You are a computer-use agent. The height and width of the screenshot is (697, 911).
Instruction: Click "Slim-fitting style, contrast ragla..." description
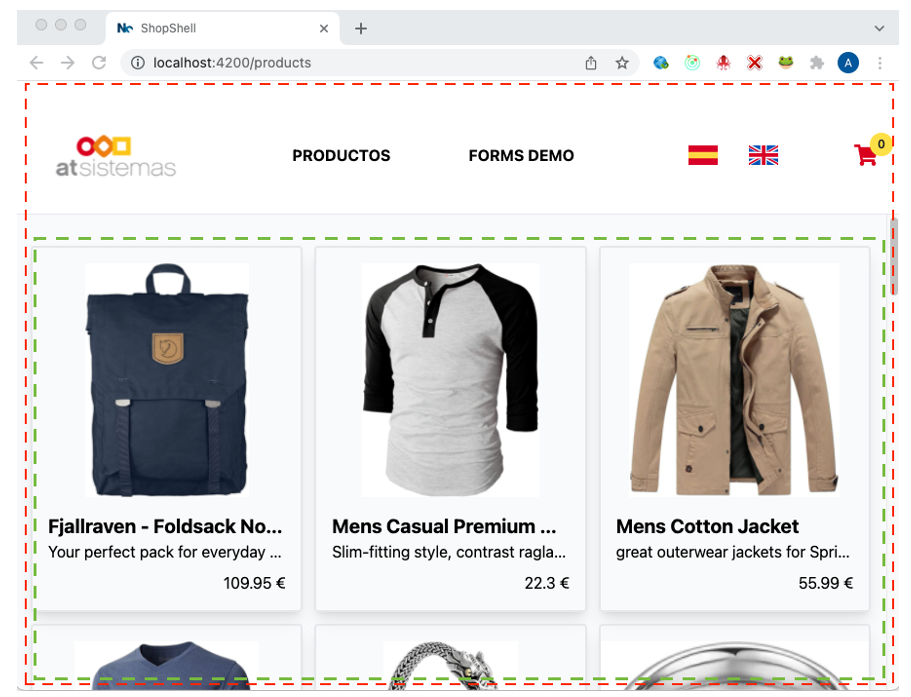tap(449, 552)
